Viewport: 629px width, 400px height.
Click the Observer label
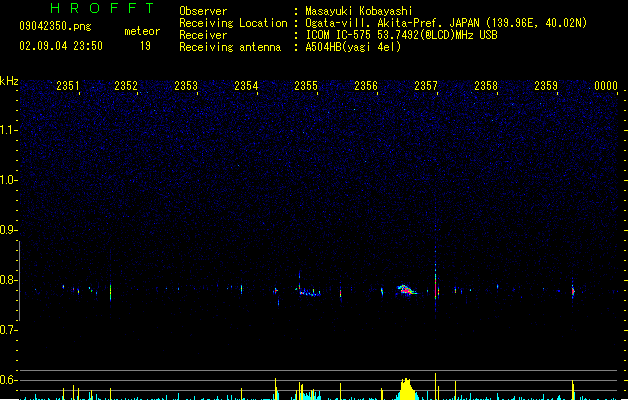[x=203, y=11]
